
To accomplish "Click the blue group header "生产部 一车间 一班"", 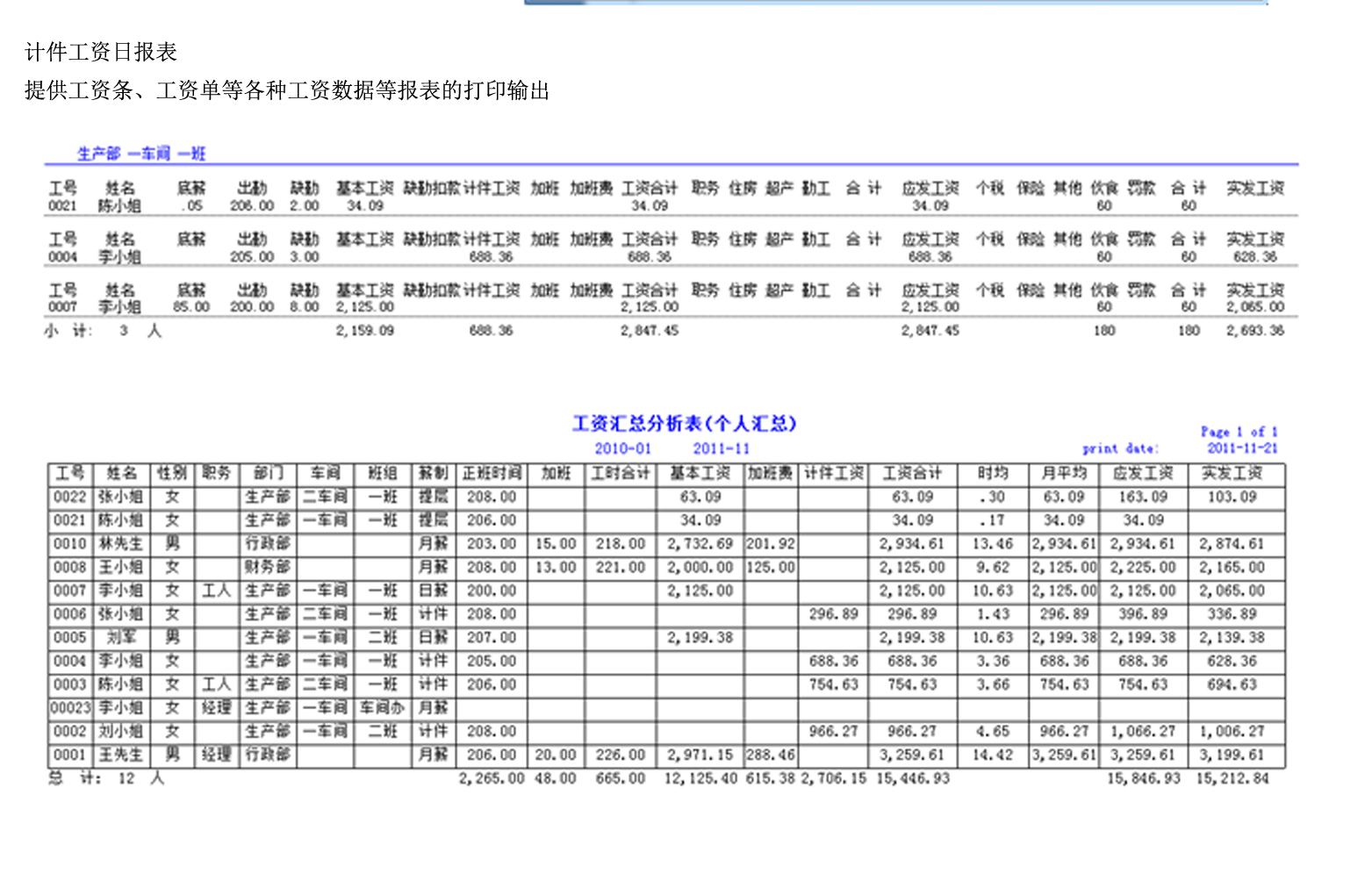I will [x=141, y=154].
